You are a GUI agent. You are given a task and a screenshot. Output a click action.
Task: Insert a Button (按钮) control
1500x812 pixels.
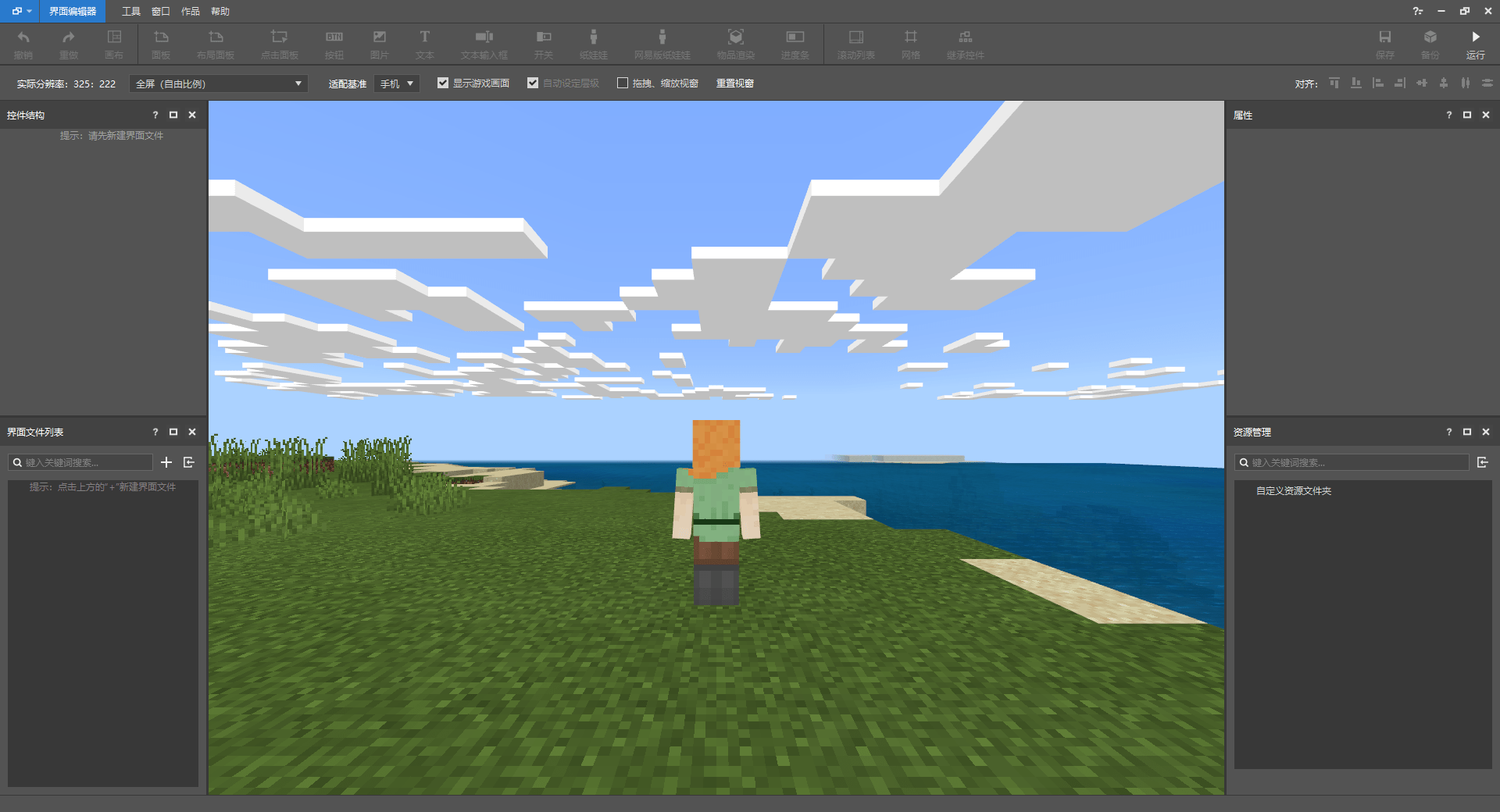click(x=334, y=44)
